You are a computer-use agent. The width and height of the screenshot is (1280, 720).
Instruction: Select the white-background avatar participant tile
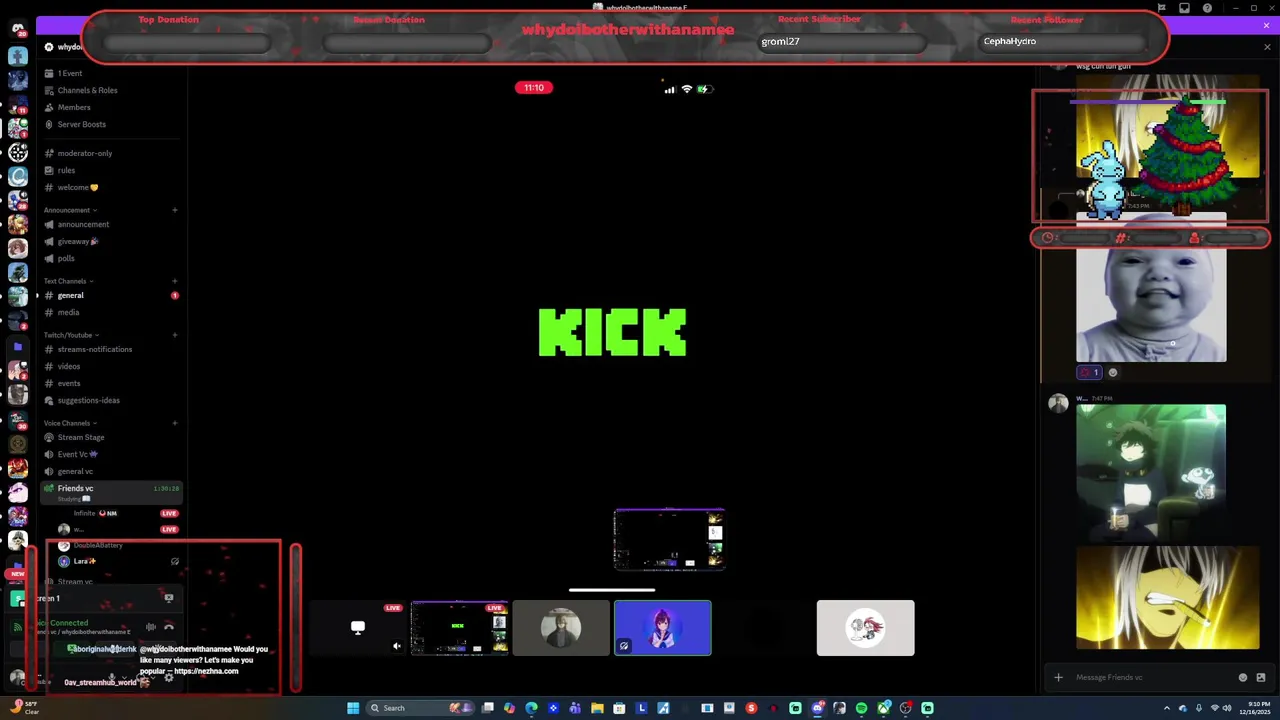point(866,628)
